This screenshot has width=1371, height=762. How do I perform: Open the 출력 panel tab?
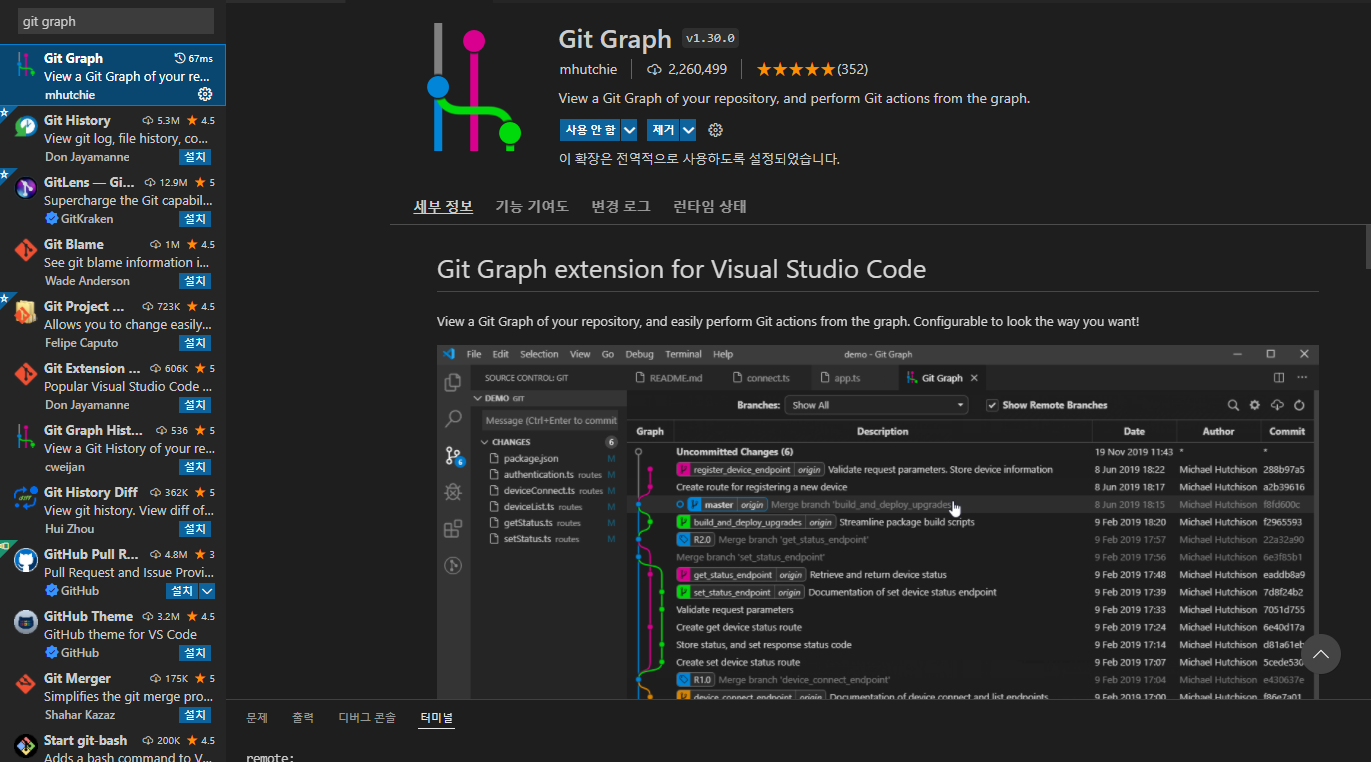click(303, 718)
